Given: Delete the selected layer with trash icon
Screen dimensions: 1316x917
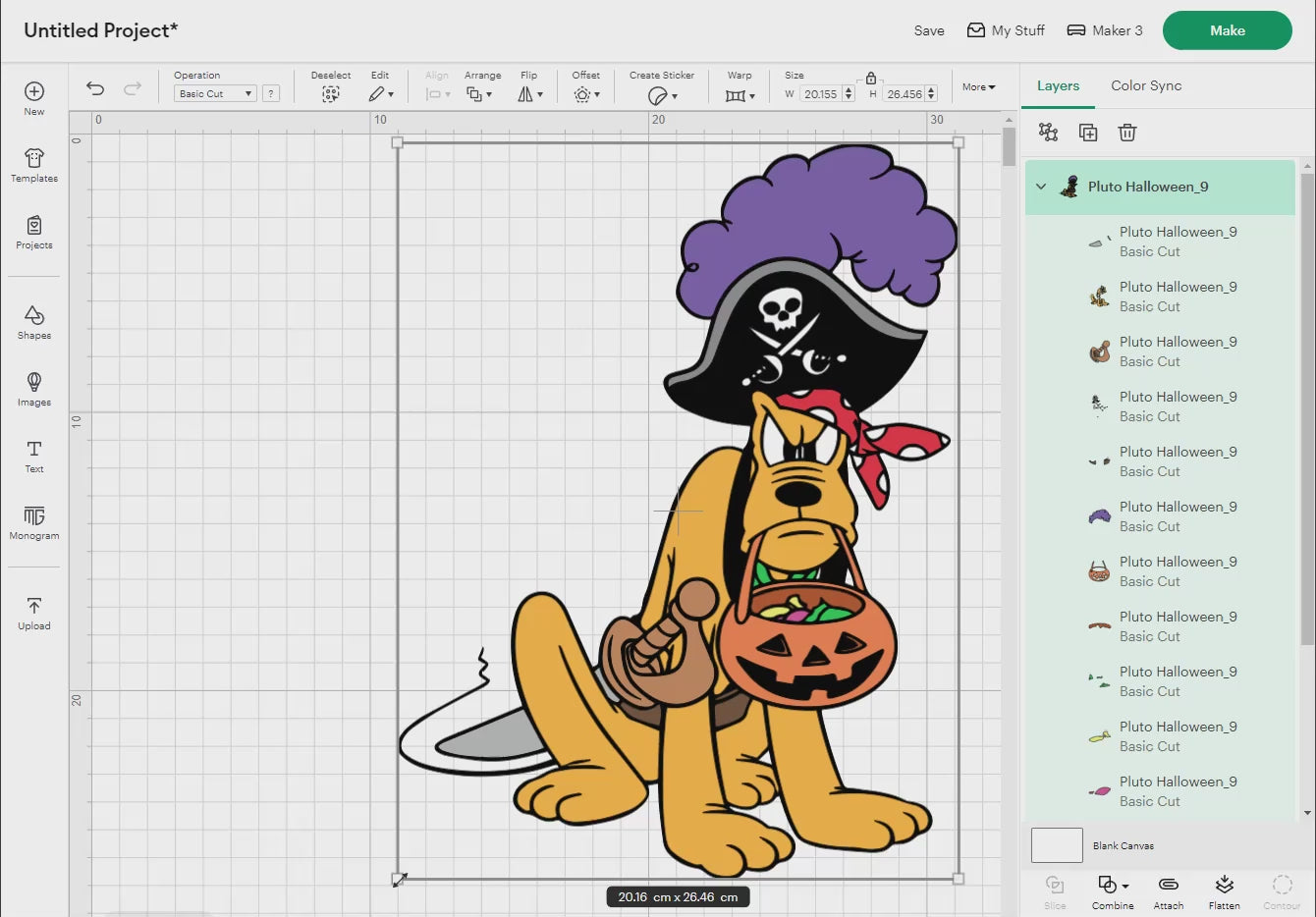Looking at the screenshot, I should coord(1127,133).
